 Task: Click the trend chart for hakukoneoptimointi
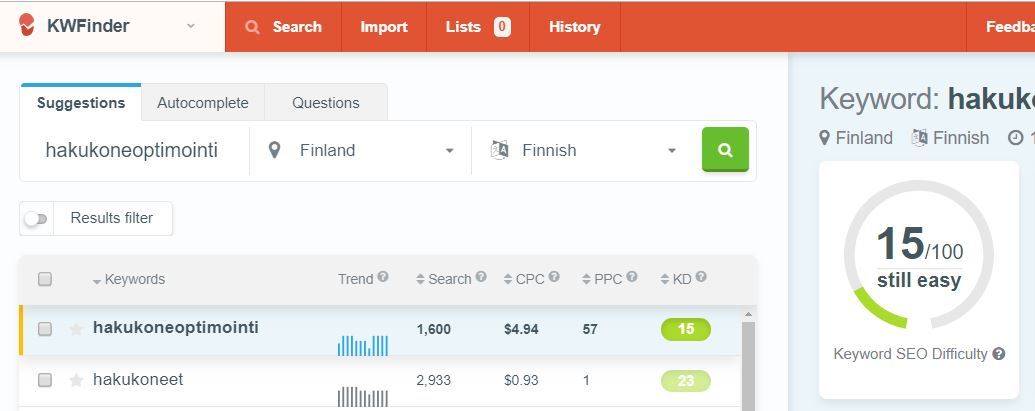point(363,346)
